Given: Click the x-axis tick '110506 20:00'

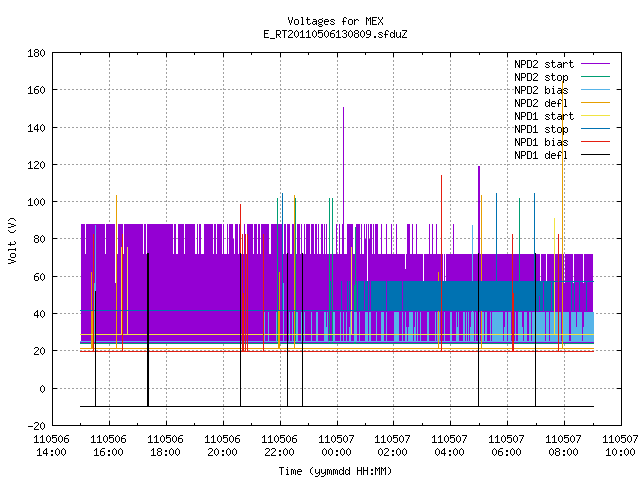Looking at the screenshot, I should pos(222,446).
